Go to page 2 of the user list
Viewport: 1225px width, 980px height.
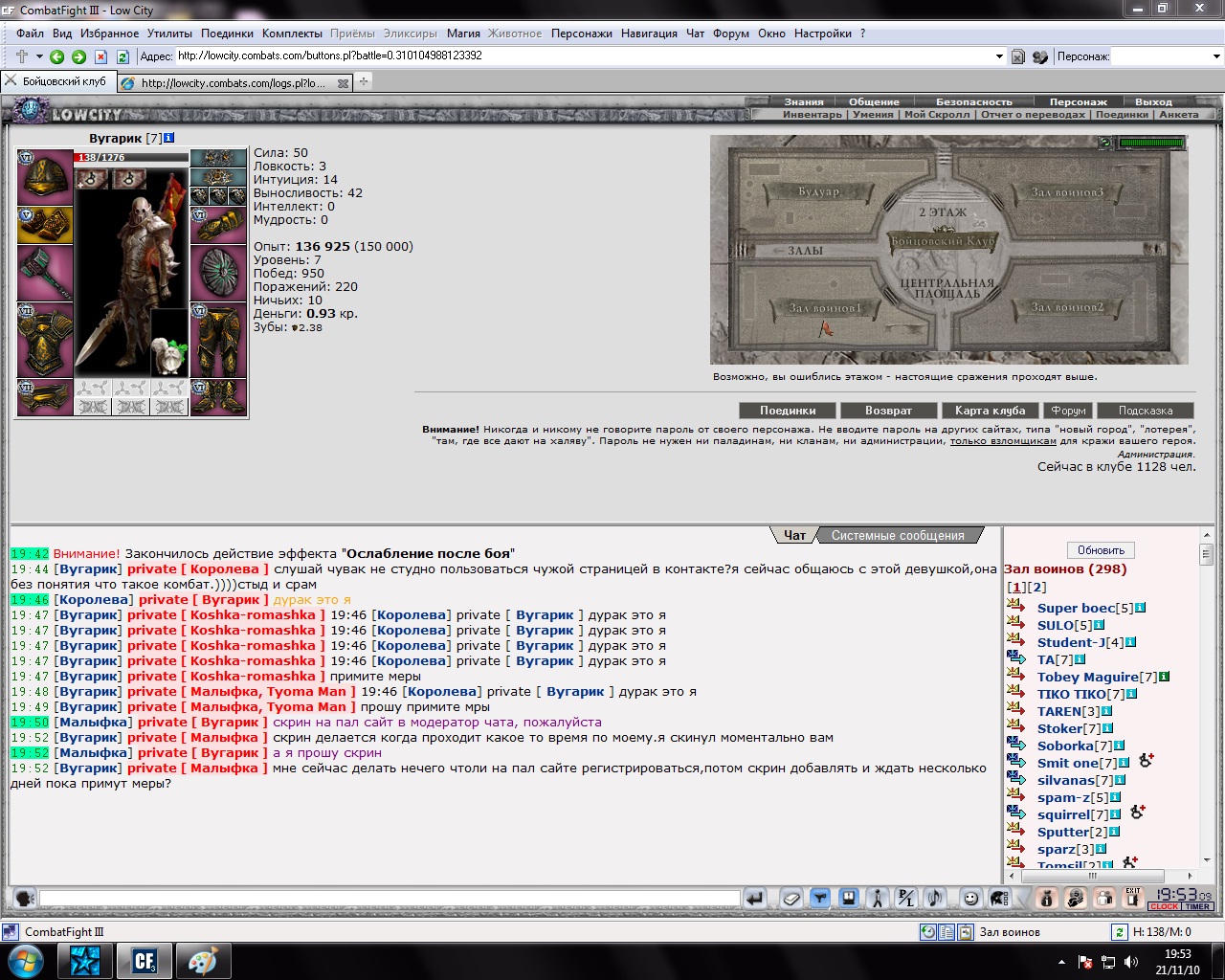(1037, 587)
